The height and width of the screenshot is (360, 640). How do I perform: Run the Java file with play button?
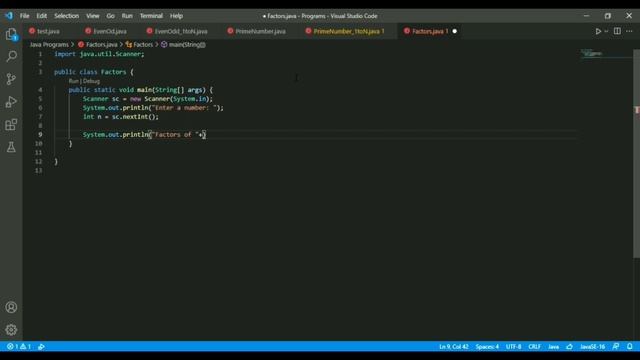click(x=598, y=31)
